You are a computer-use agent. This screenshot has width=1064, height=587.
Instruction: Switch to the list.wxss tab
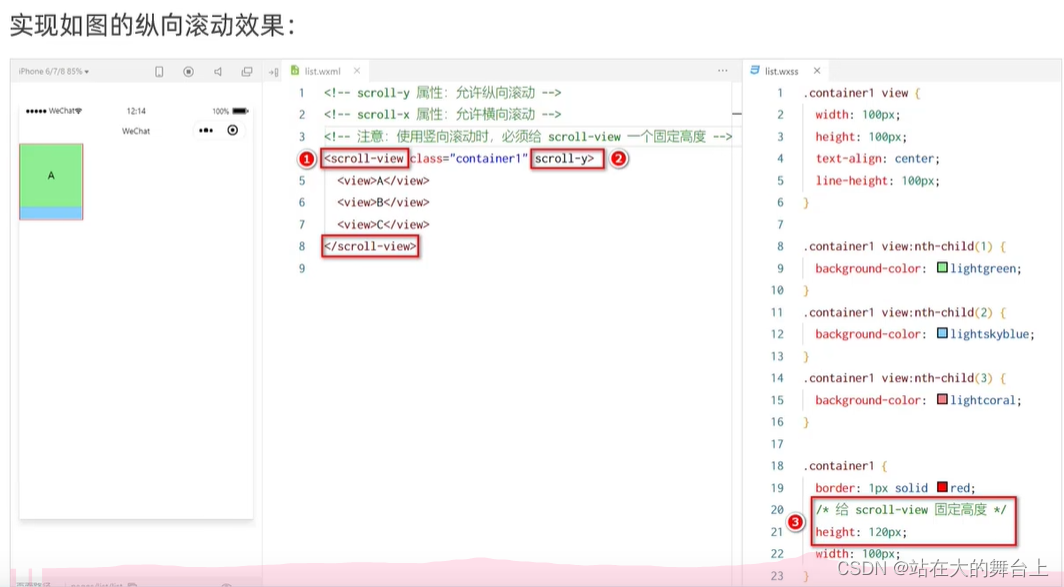click(x=782, y=71)
